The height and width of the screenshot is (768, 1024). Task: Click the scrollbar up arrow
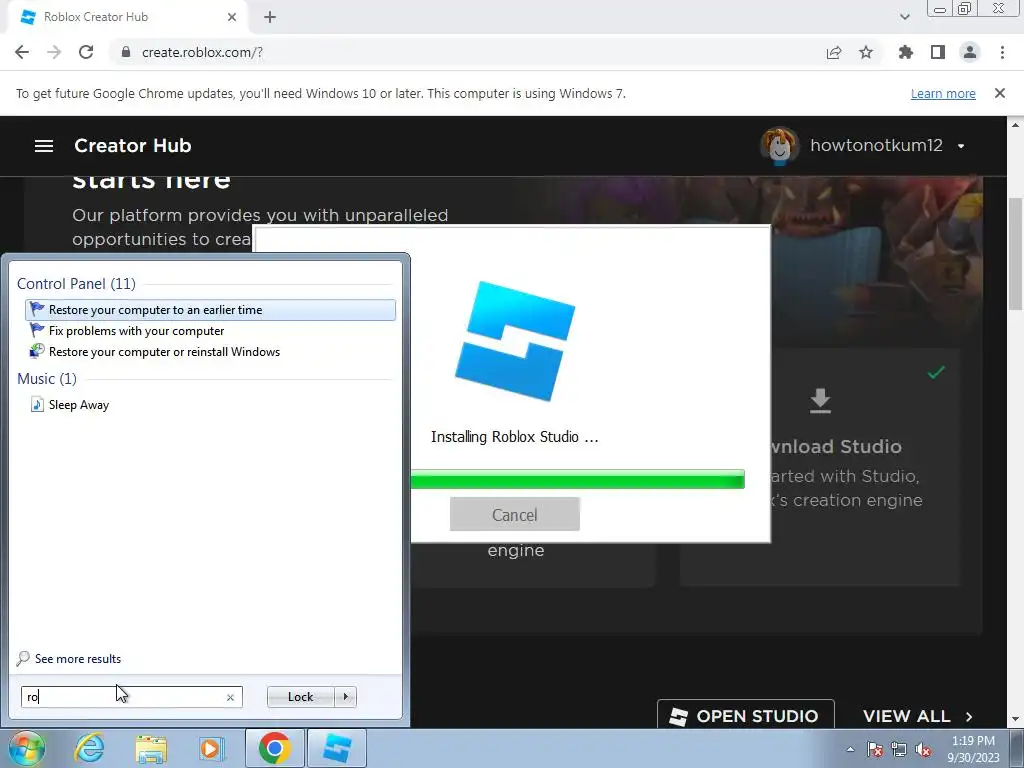pyautogui.click(x=1016, y=124)
